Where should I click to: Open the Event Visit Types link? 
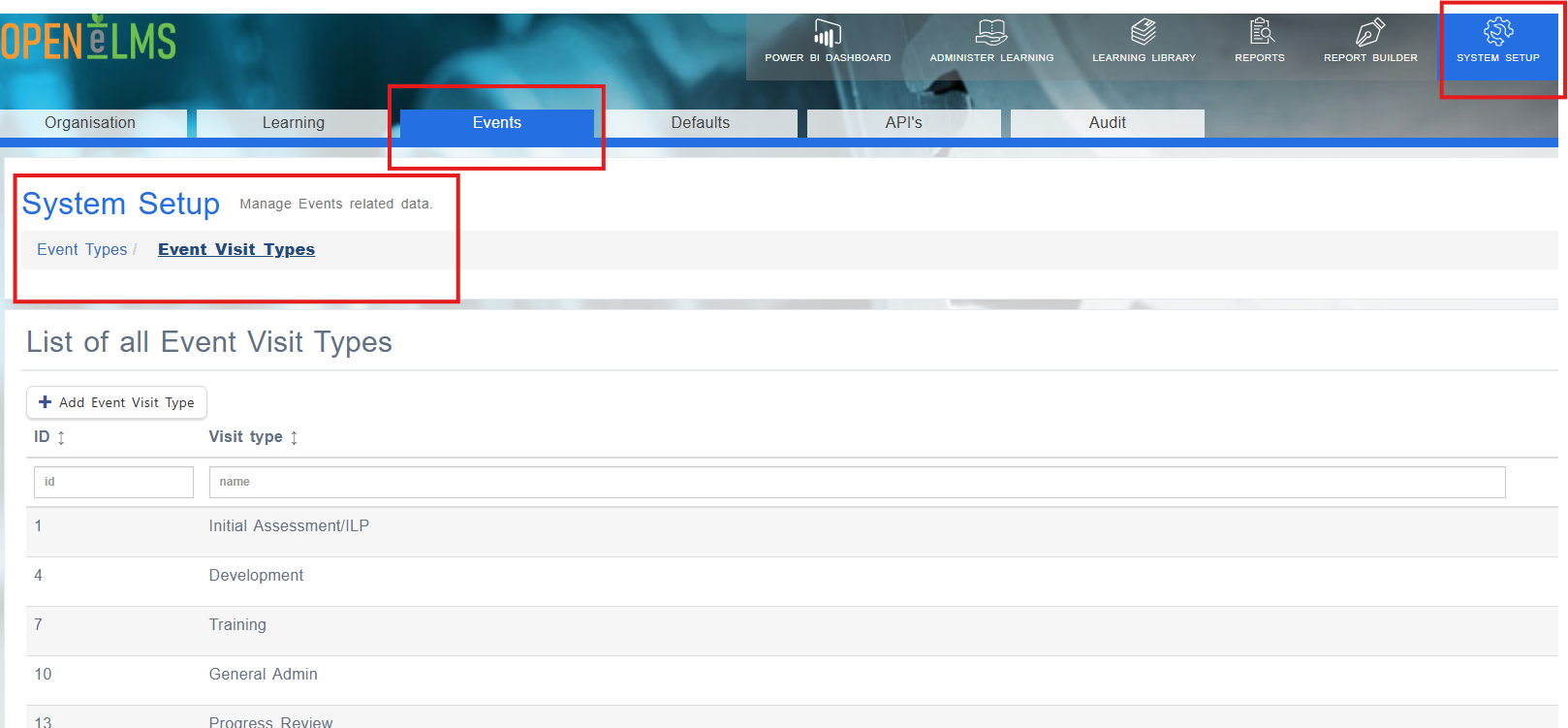[x=236, y=249]
